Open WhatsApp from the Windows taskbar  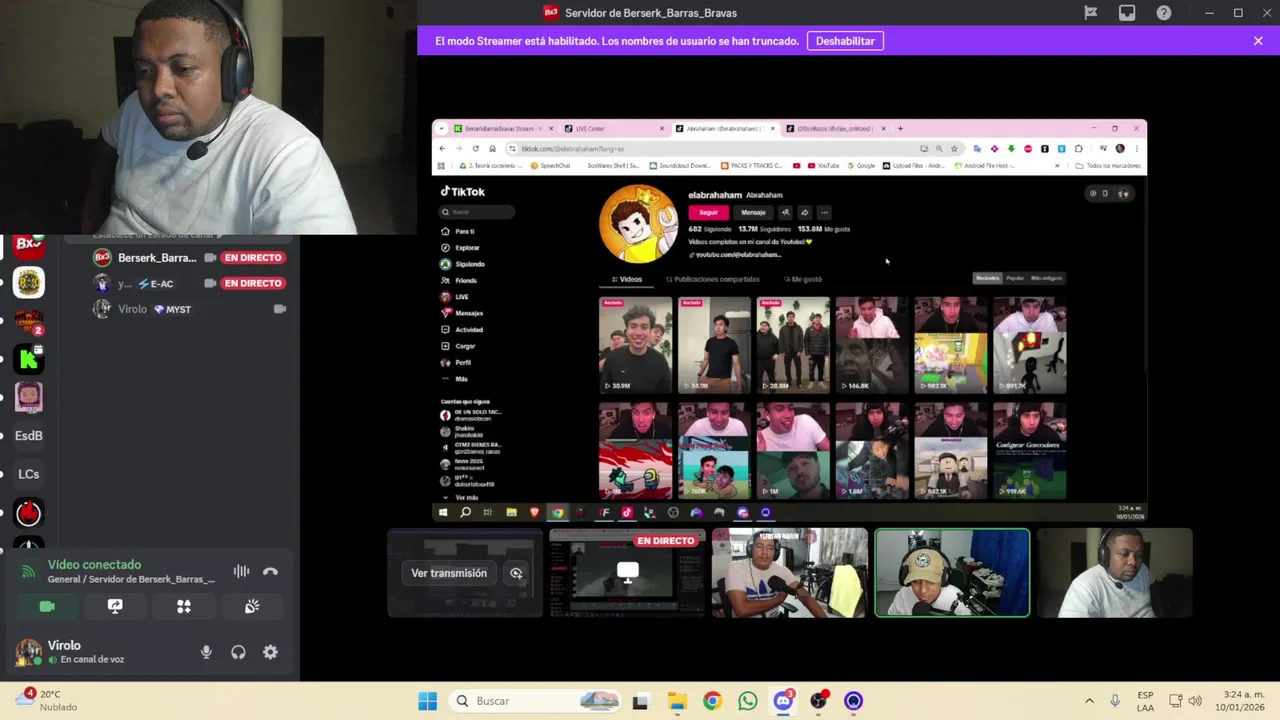(x=748, y=701)
